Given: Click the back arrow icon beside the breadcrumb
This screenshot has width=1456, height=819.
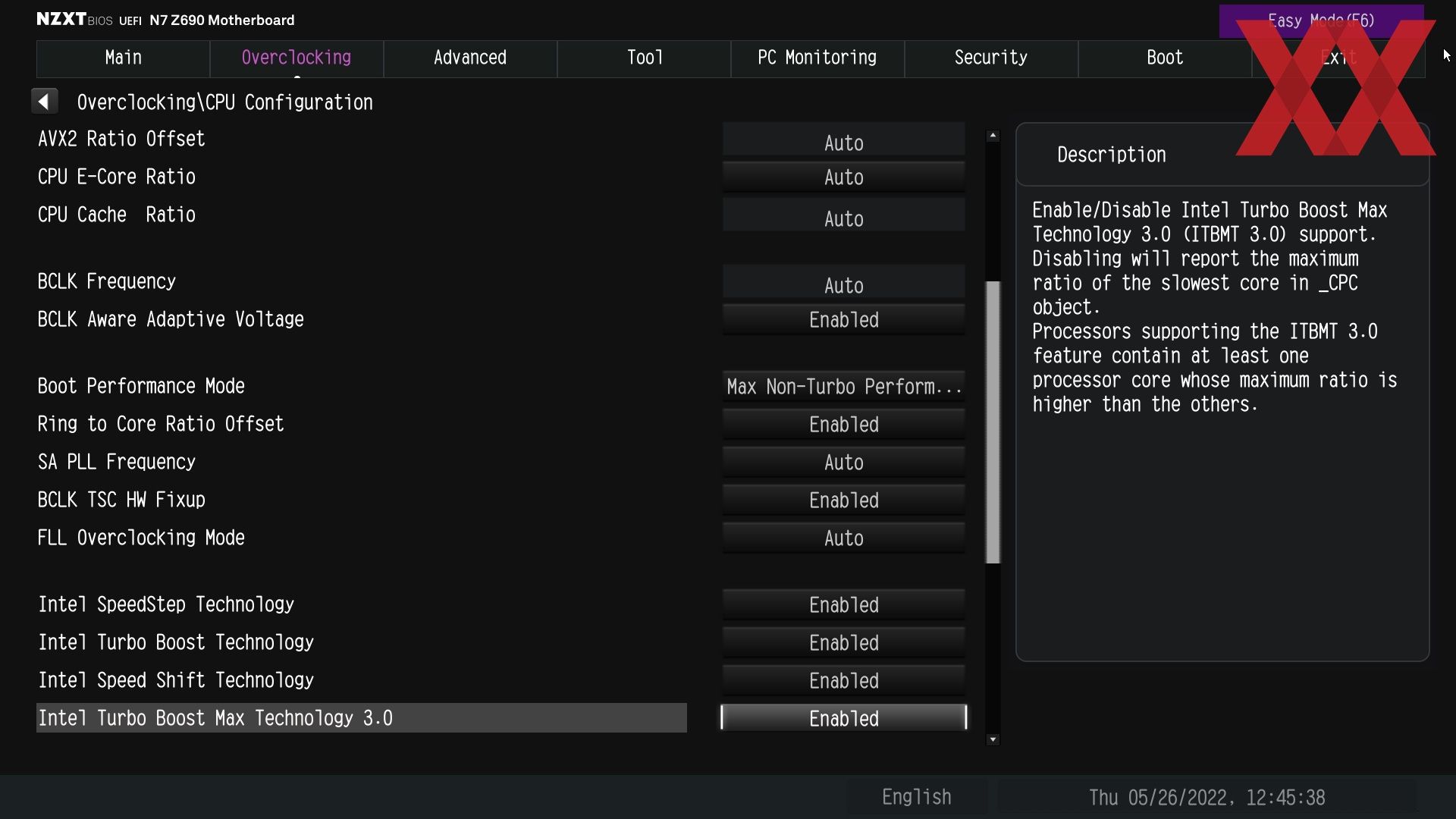Looking at the screenshot, I should click(x=44, y=101).
